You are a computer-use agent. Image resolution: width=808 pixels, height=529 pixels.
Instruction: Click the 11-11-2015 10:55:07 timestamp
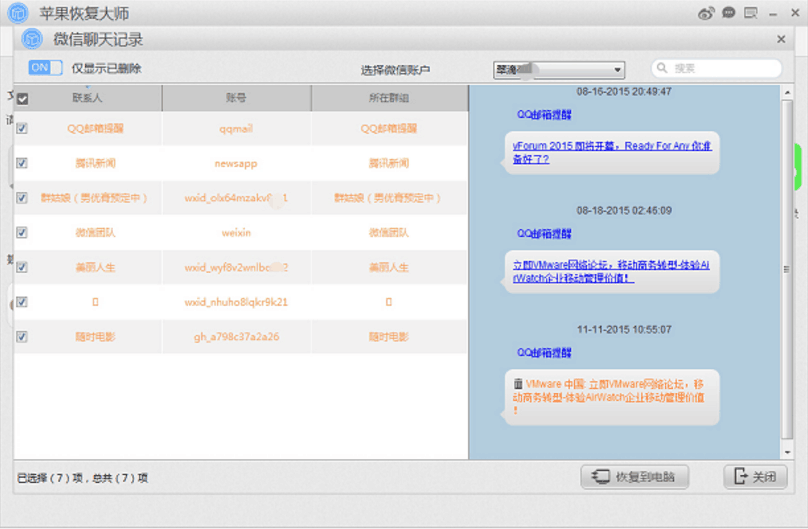click(x=624, y=330)
